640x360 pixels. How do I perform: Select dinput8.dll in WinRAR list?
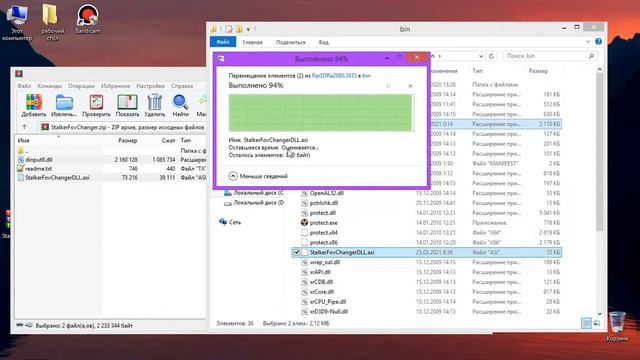[38, 160]
